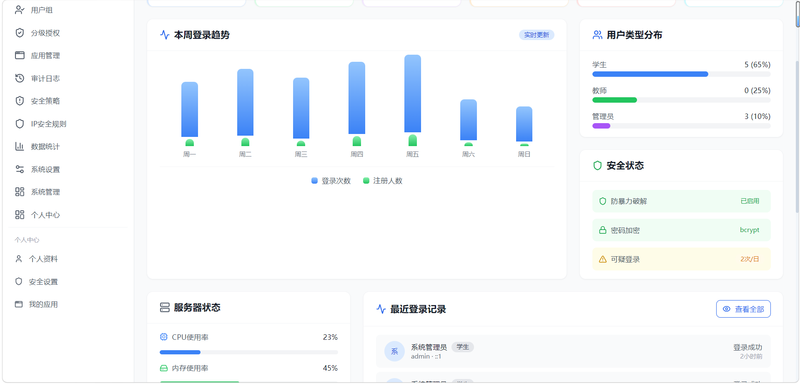Click the CPU使用率 progress bar
The image size is (800, 384).
248,352
